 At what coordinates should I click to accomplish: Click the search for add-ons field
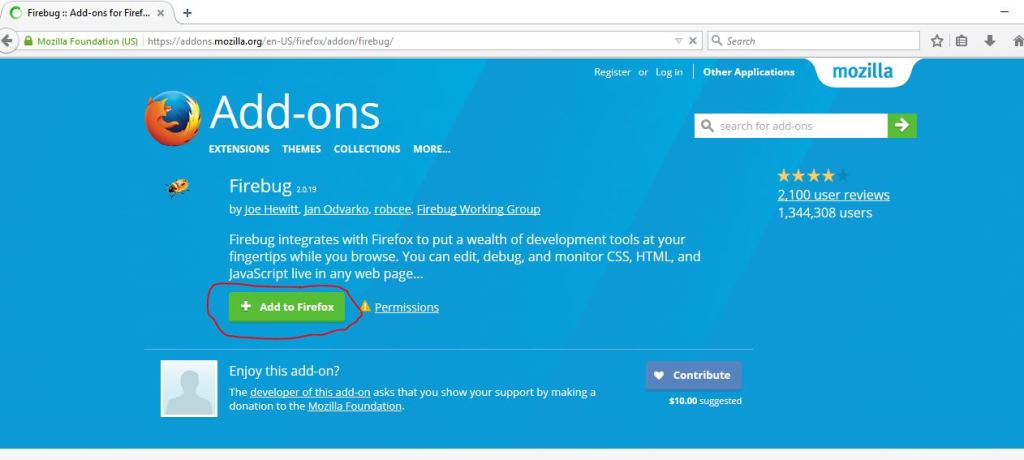coord(791,125)
